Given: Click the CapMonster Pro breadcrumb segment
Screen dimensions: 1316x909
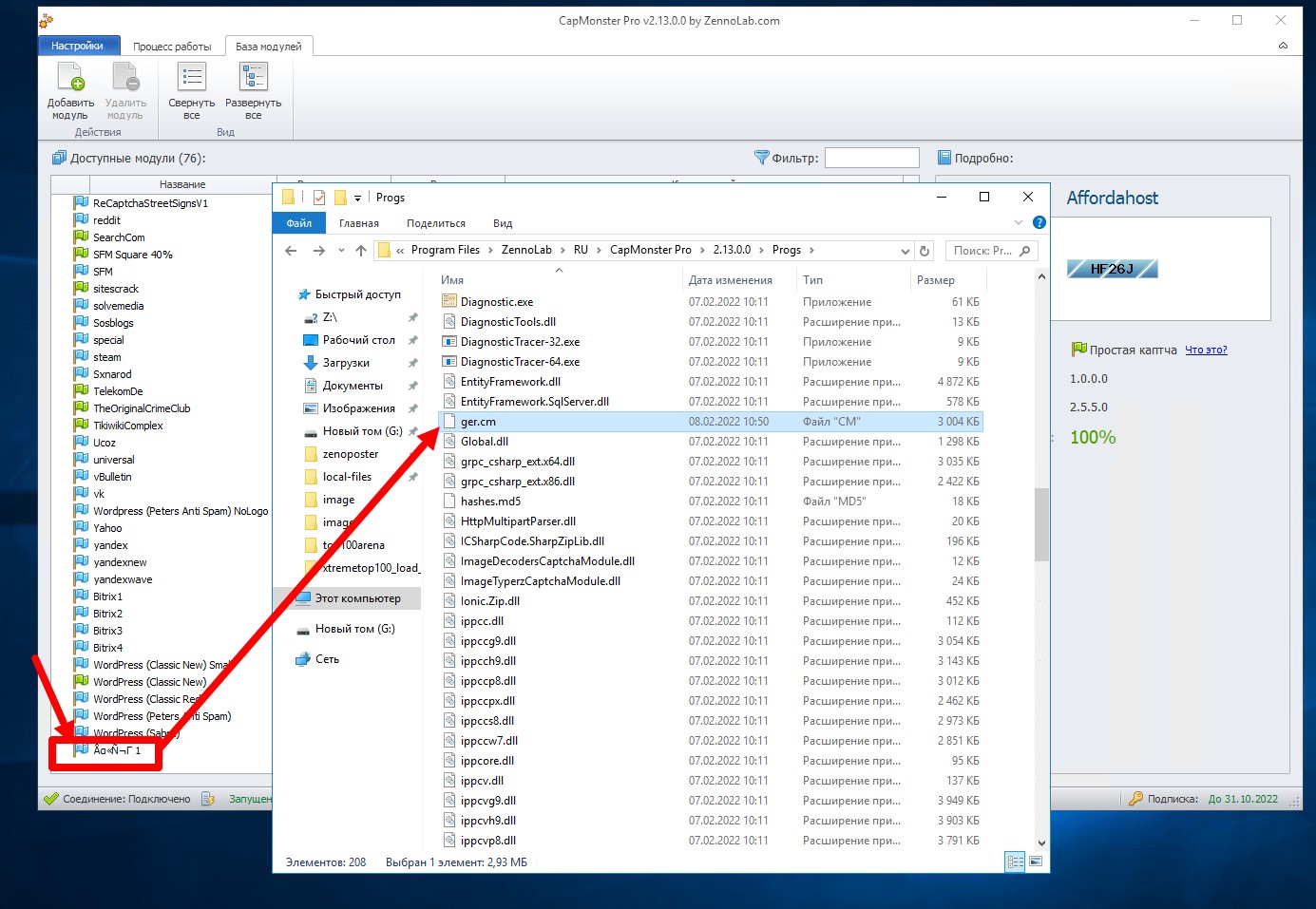Looking at the screenshot, I should click(651, 250).
